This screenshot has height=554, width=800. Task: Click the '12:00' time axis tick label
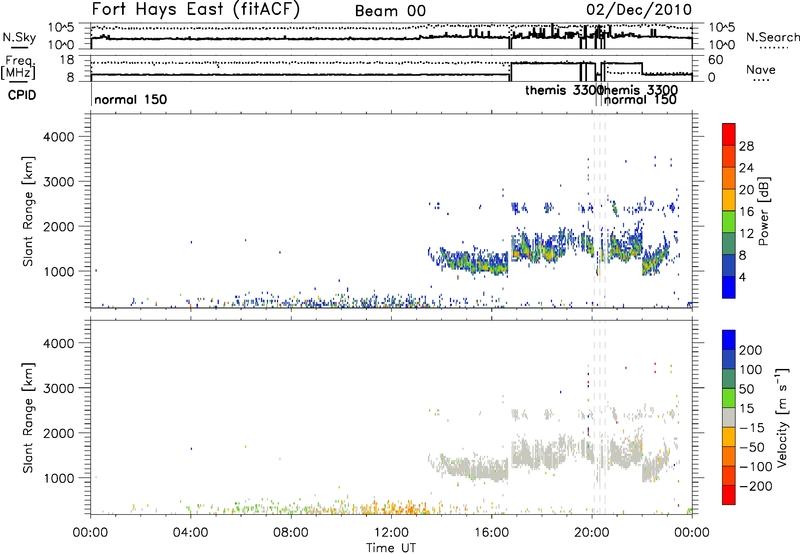coord(391,533)
